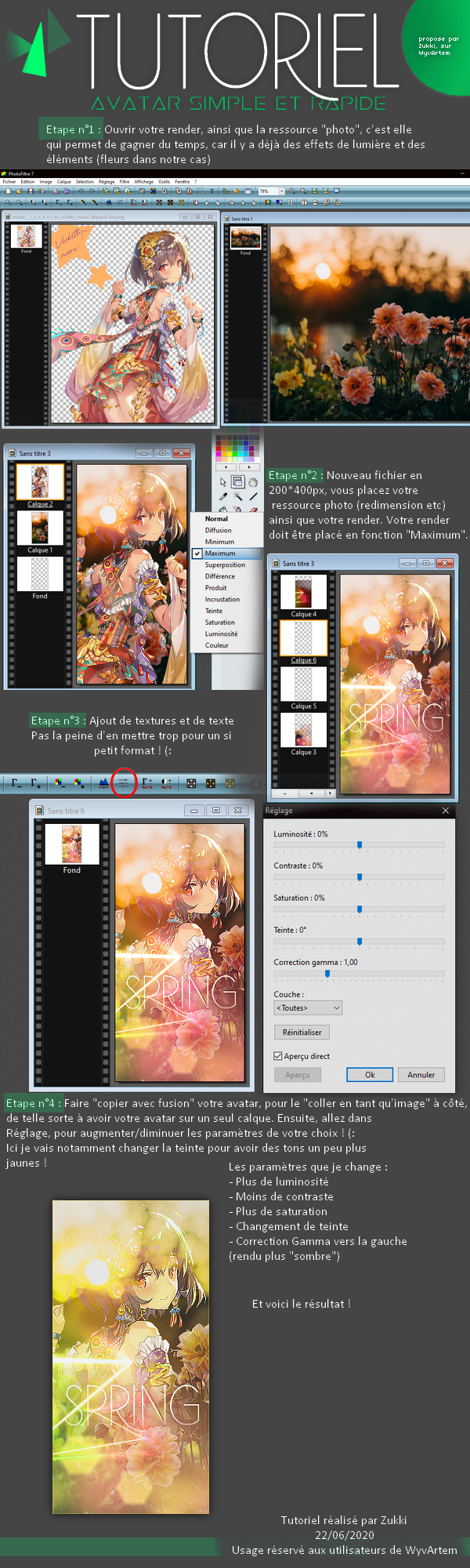Viewport: 470px width, 1568px height.
Task: Select the Calque 1 layer thumbnail
Action: point(40,528)
